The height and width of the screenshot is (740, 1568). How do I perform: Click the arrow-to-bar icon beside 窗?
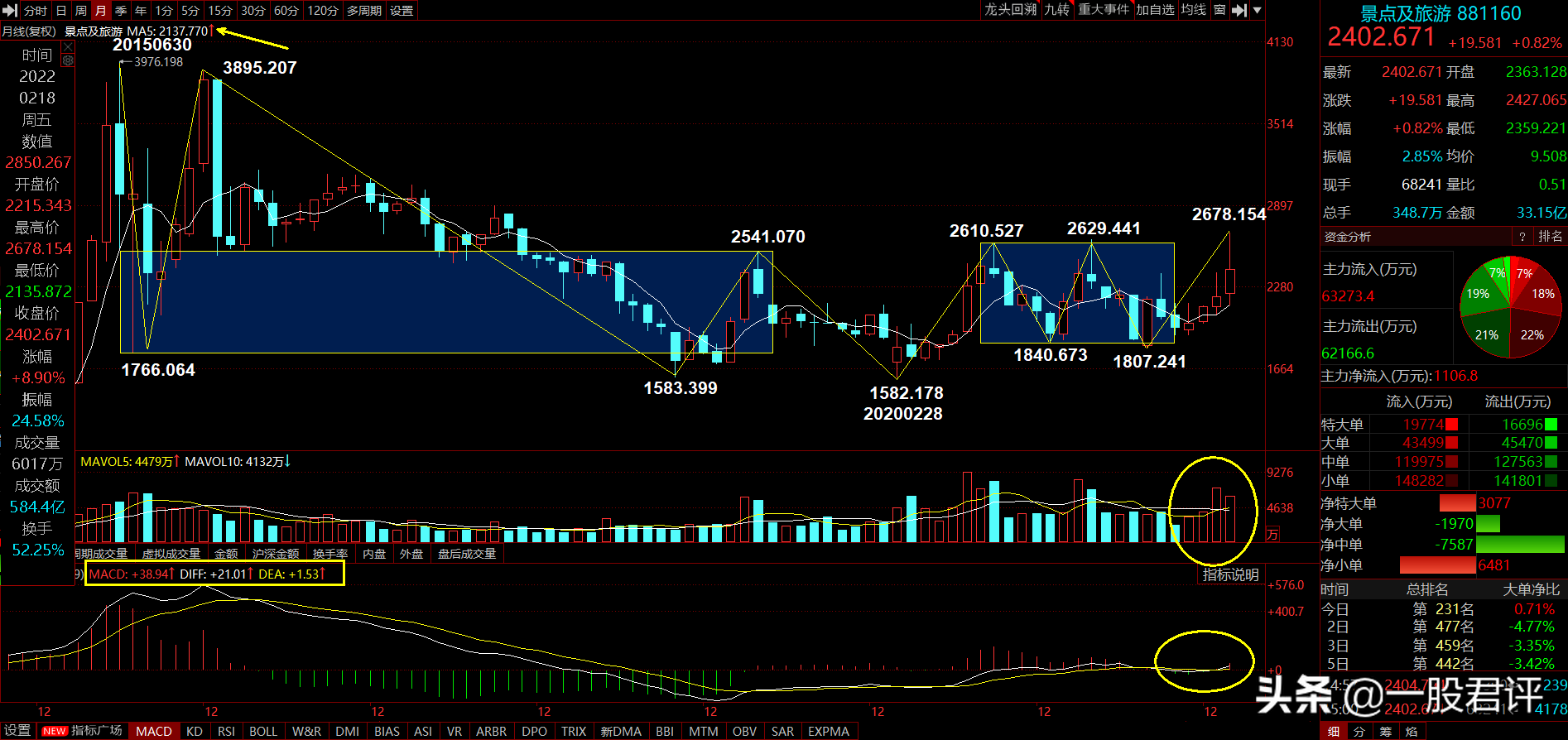[1239, 10]
